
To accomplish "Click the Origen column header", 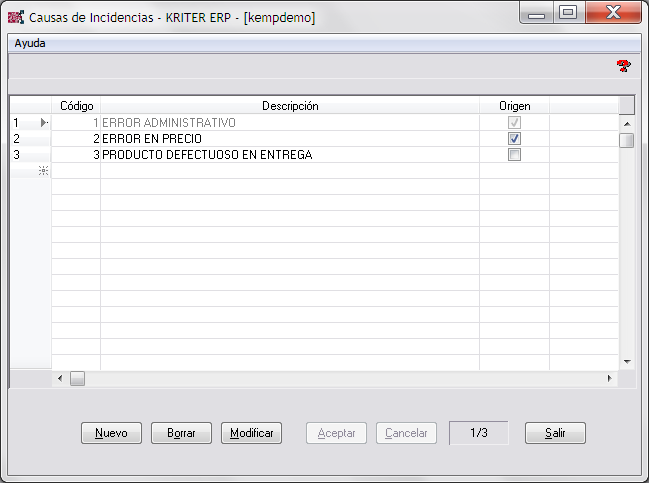I will click(514, 105).
